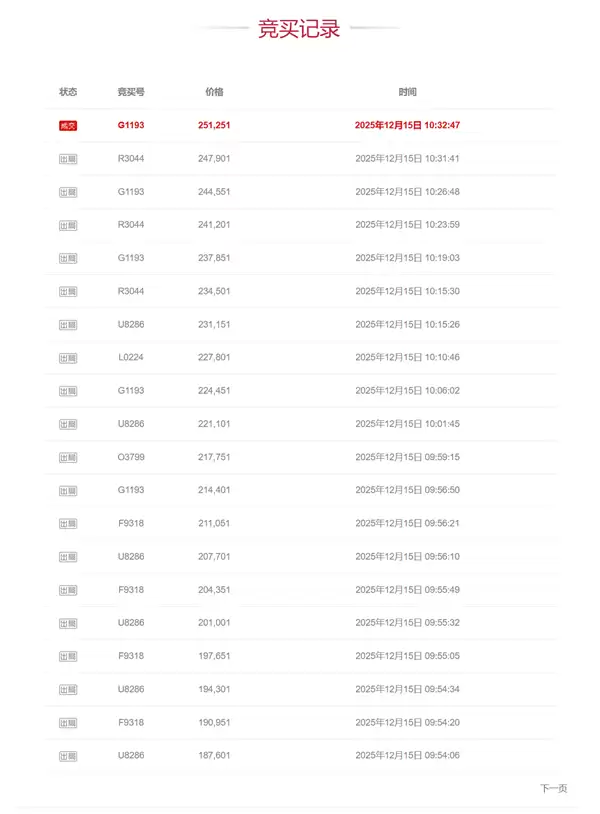Click the 状态 column header

tap(68, 92)
